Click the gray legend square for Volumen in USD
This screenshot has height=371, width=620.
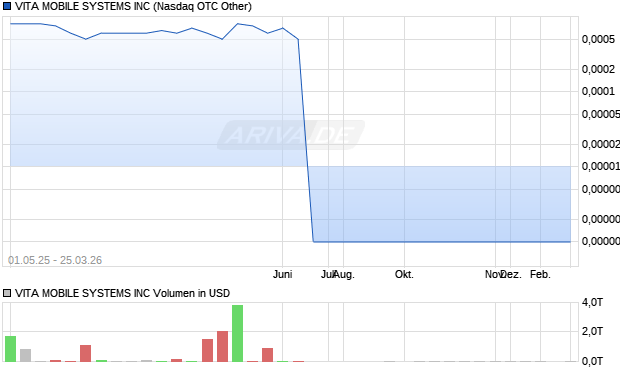click(x=7, y=293)
